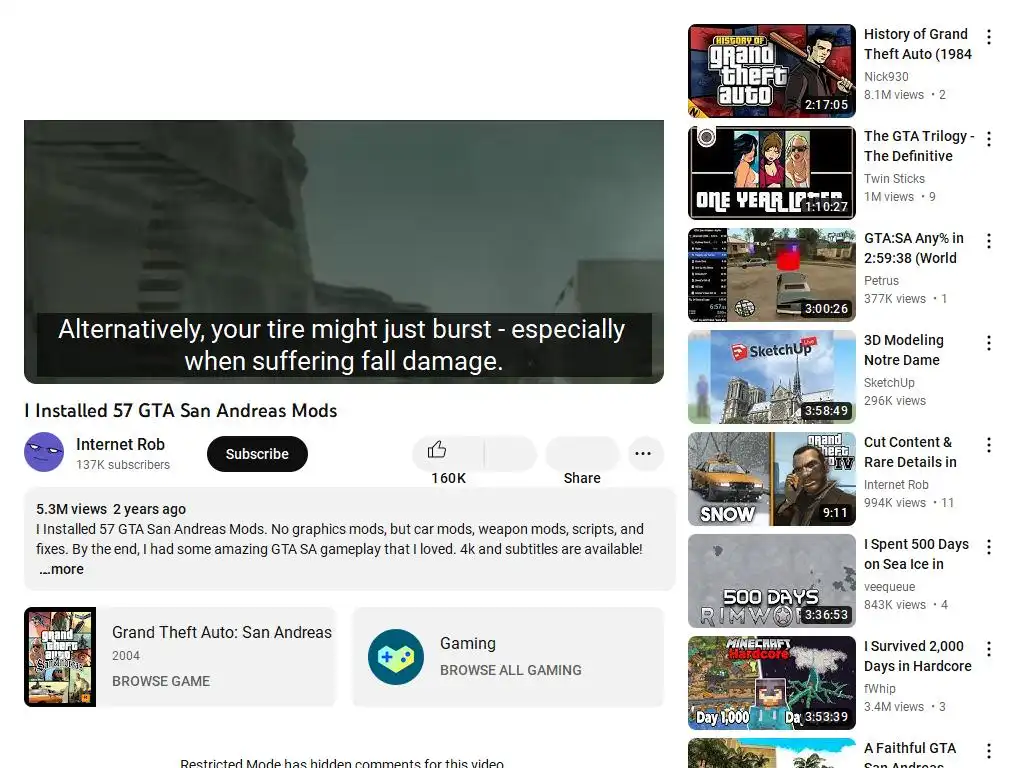Open video title I Survived 2,000 Days in Hardcore
The height and width of the screenshot is (768, 1024).
[918, 656]
